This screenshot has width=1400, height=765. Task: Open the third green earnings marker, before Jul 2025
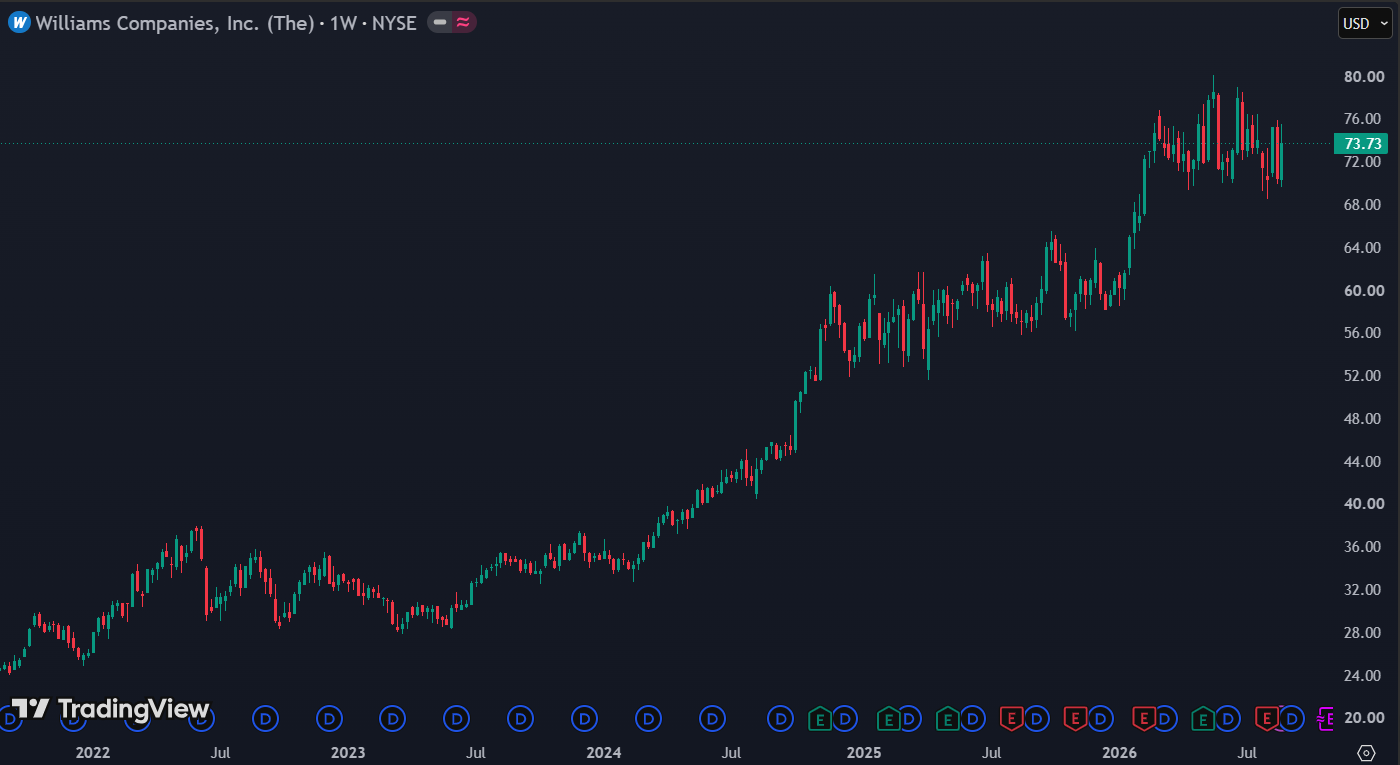947,718
